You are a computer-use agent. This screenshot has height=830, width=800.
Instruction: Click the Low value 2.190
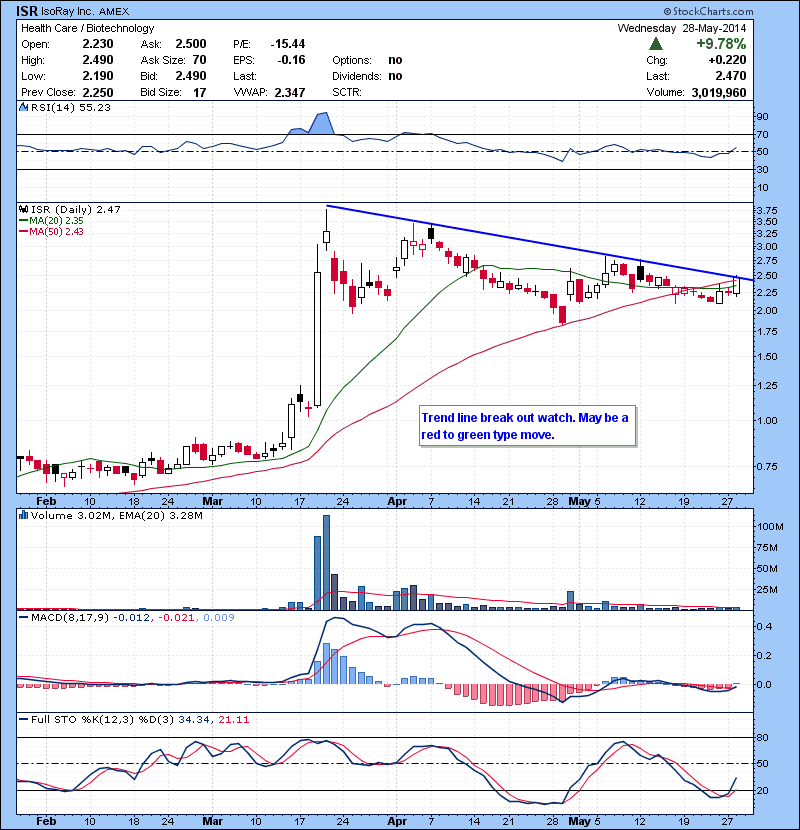[98, 76]
